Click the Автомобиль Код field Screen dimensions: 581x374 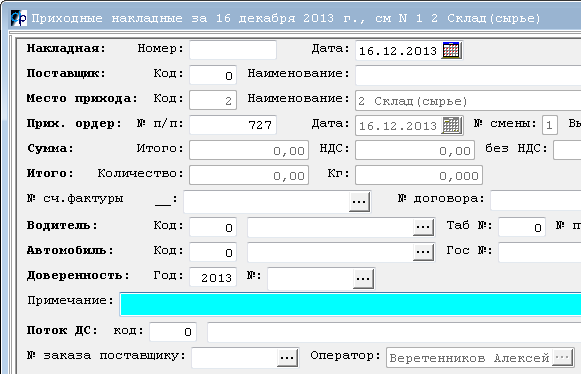coord(213,252)
